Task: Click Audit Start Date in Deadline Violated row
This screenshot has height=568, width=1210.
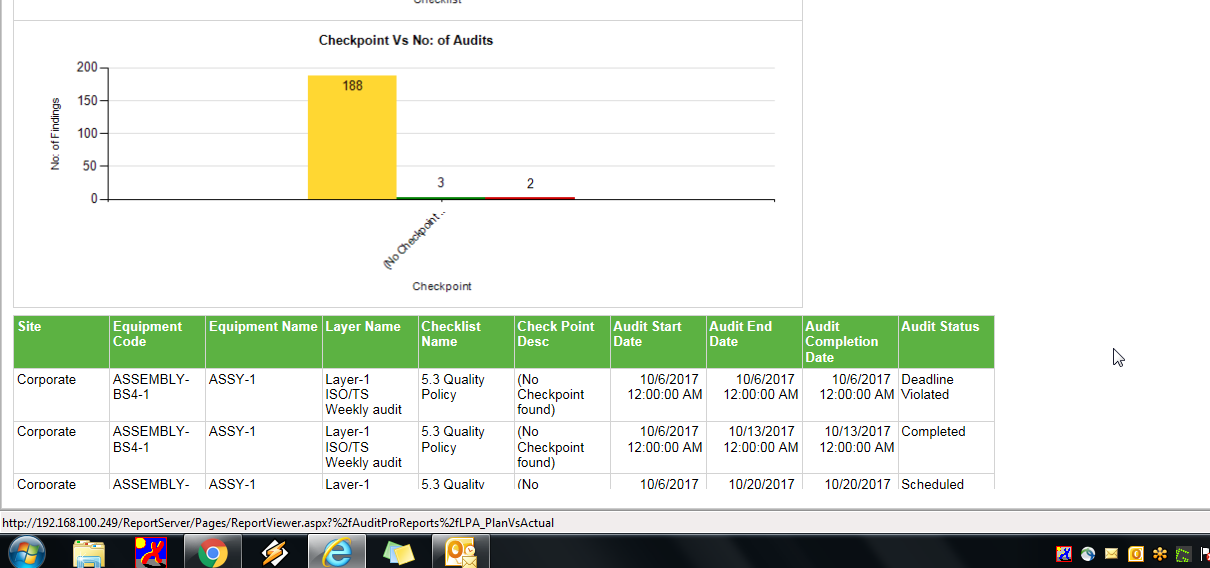Action: tap(665, 387)
